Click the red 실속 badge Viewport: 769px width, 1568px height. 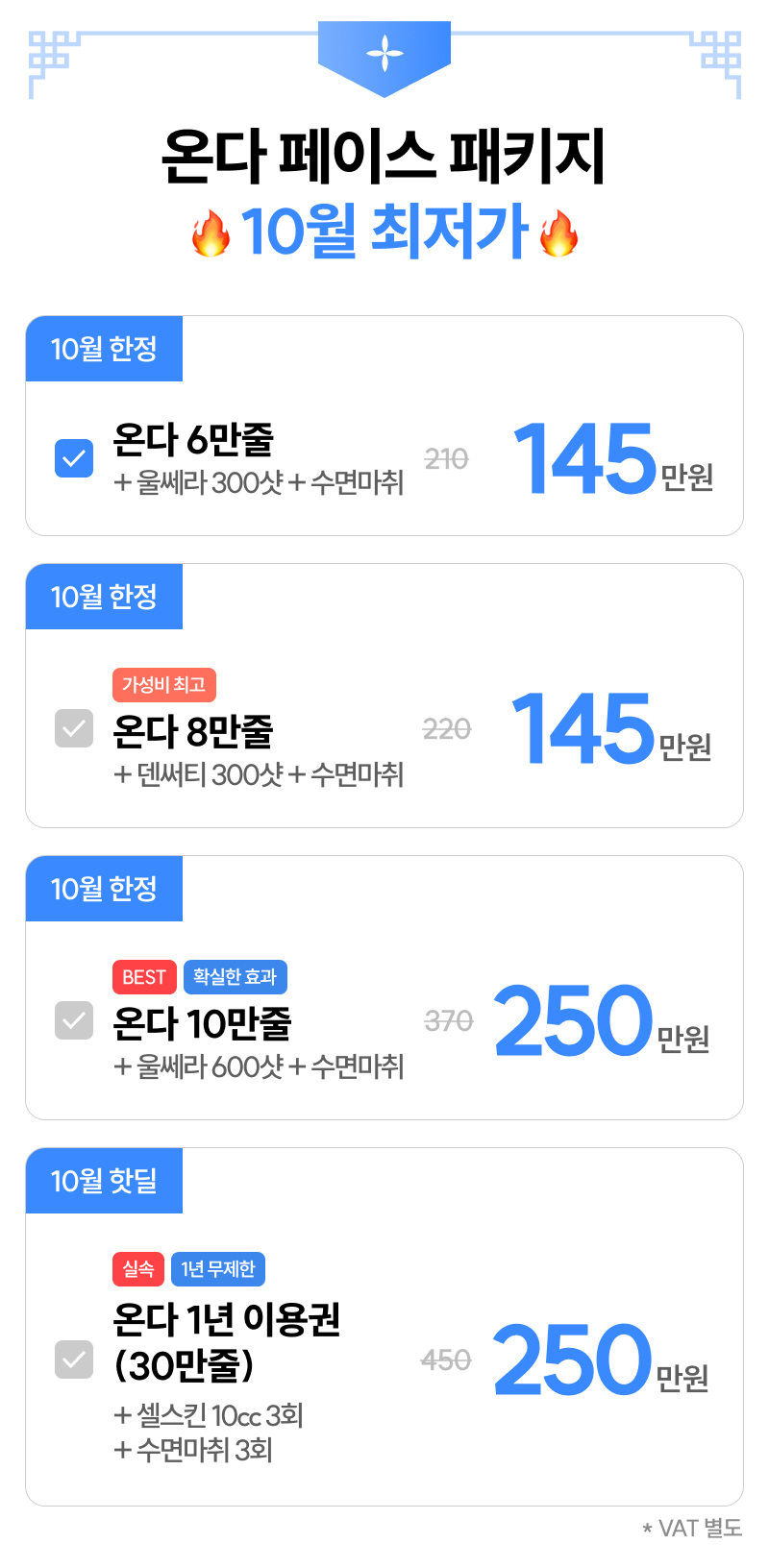tap(138, 1269)
